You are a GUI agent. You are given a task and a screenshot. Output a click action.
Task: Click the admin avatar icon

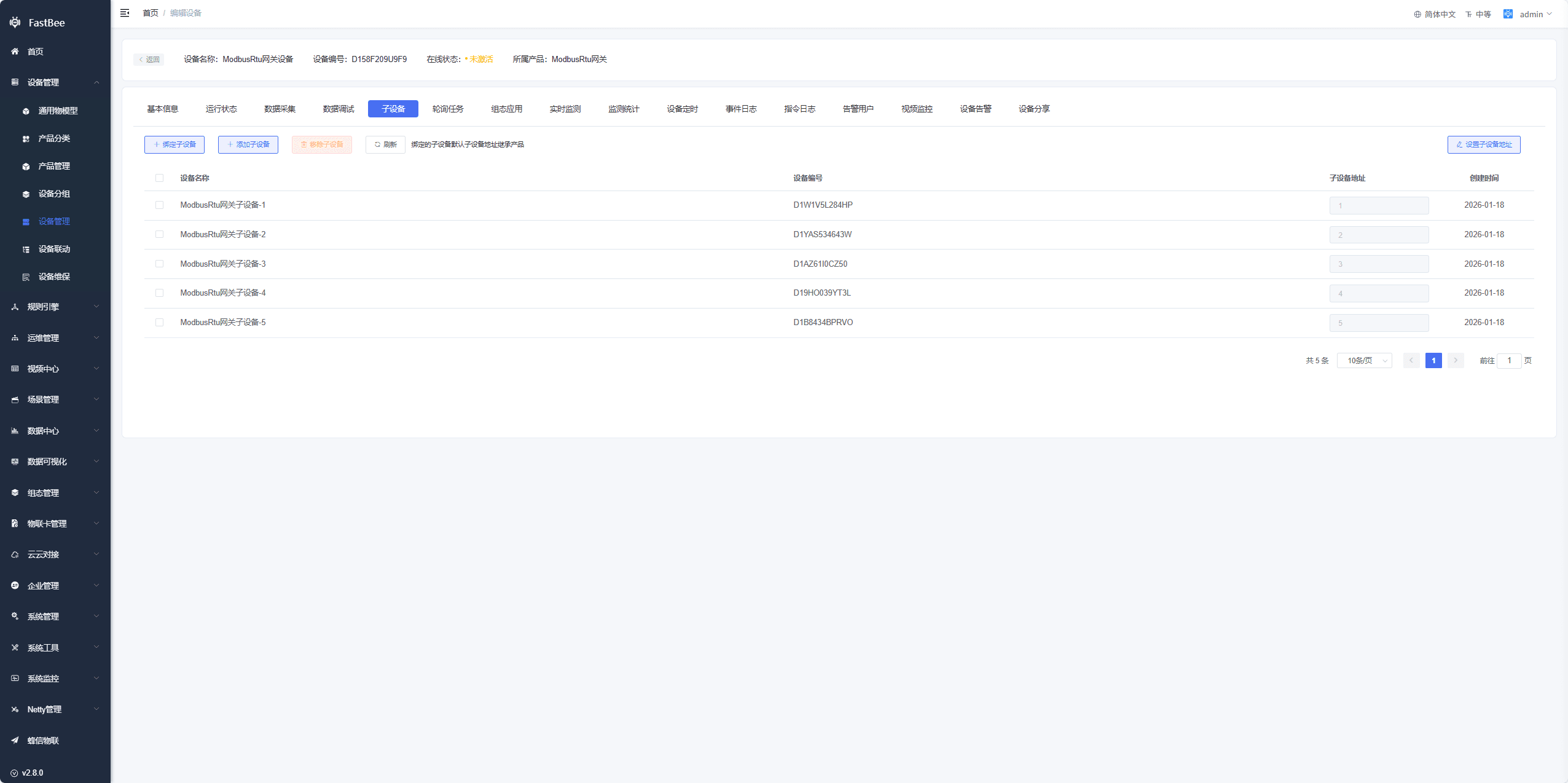1508,14
